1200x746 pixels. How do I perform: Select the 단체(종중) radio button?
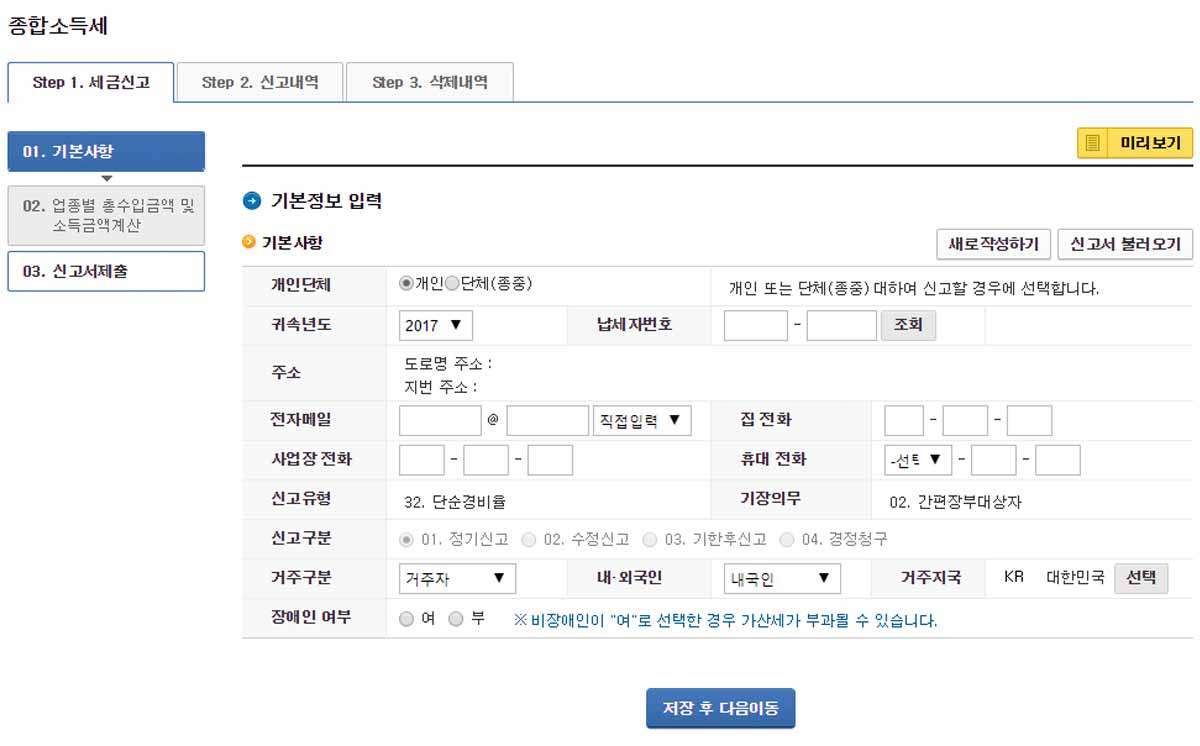452,284
